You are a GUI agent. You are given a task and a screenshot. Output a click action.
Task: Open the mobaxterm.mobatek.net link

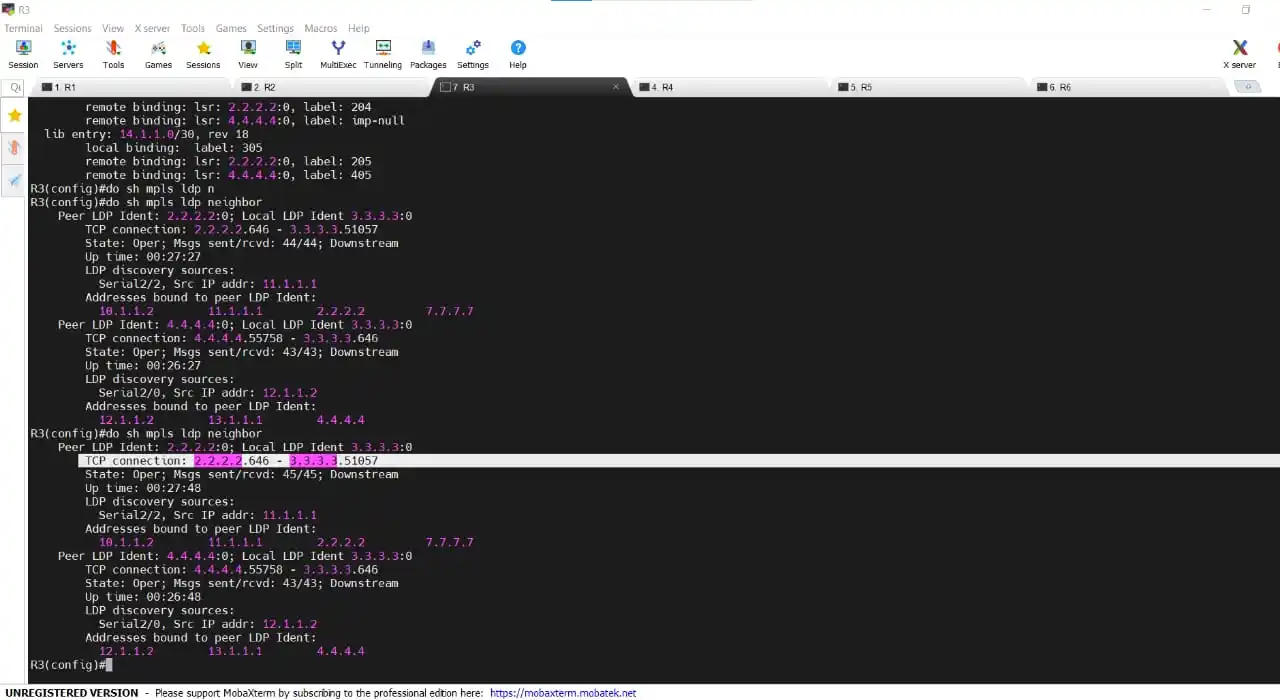(x=563, y=692)
